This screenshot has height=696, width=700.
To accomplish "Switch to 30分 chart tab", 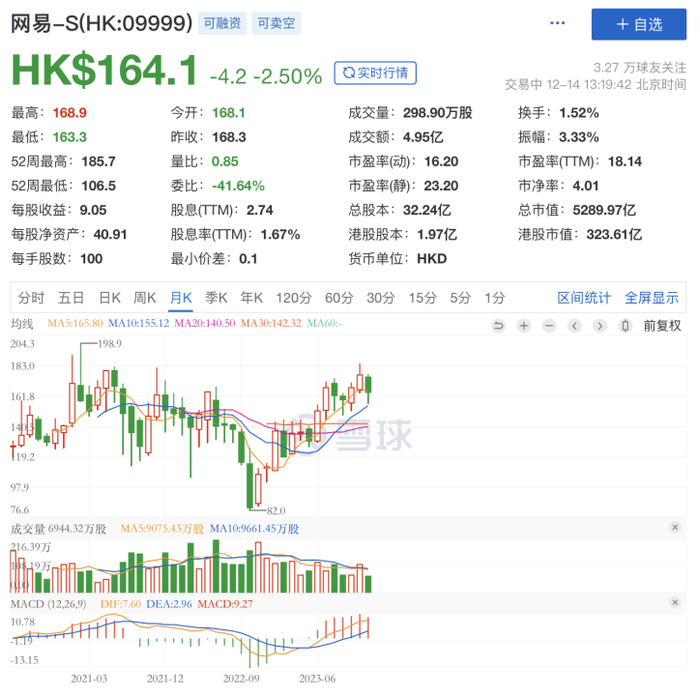I will point(381,297).
